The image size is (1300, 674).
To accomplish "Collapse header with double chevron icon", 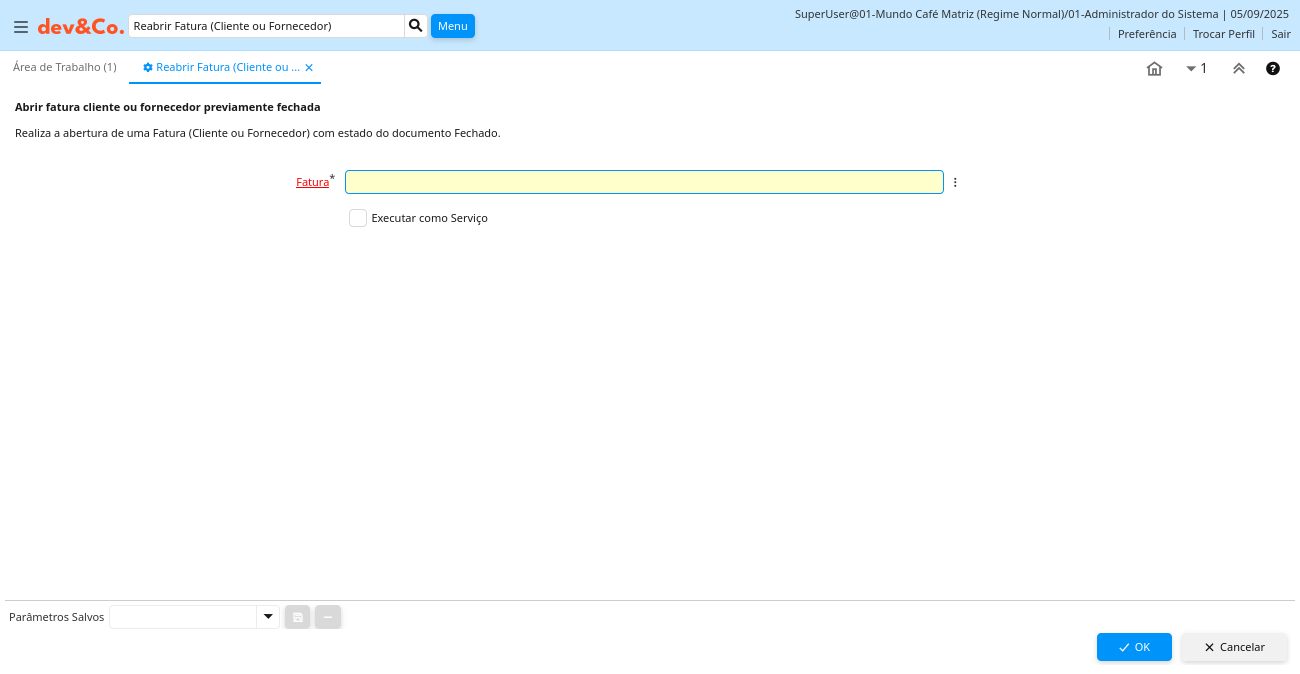I will (x=1238, y=69).
